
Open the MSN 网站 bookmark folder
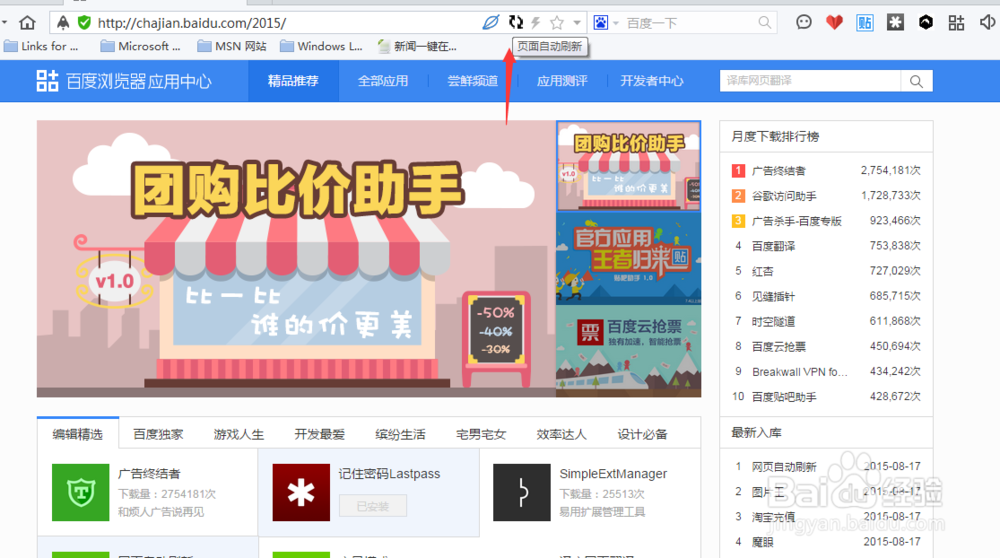coord(232,47)
